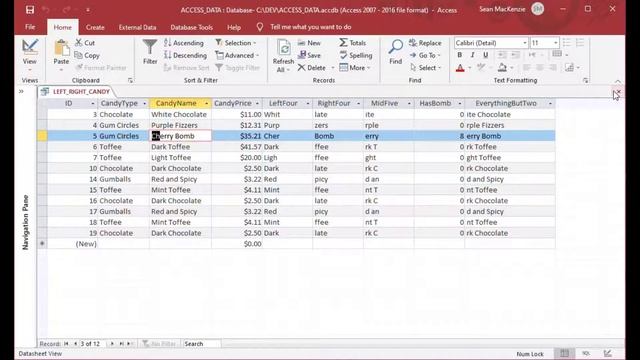Viewport: 640px width, 360px height.
Task: Click the Copy command
Action: pos(87,55)
